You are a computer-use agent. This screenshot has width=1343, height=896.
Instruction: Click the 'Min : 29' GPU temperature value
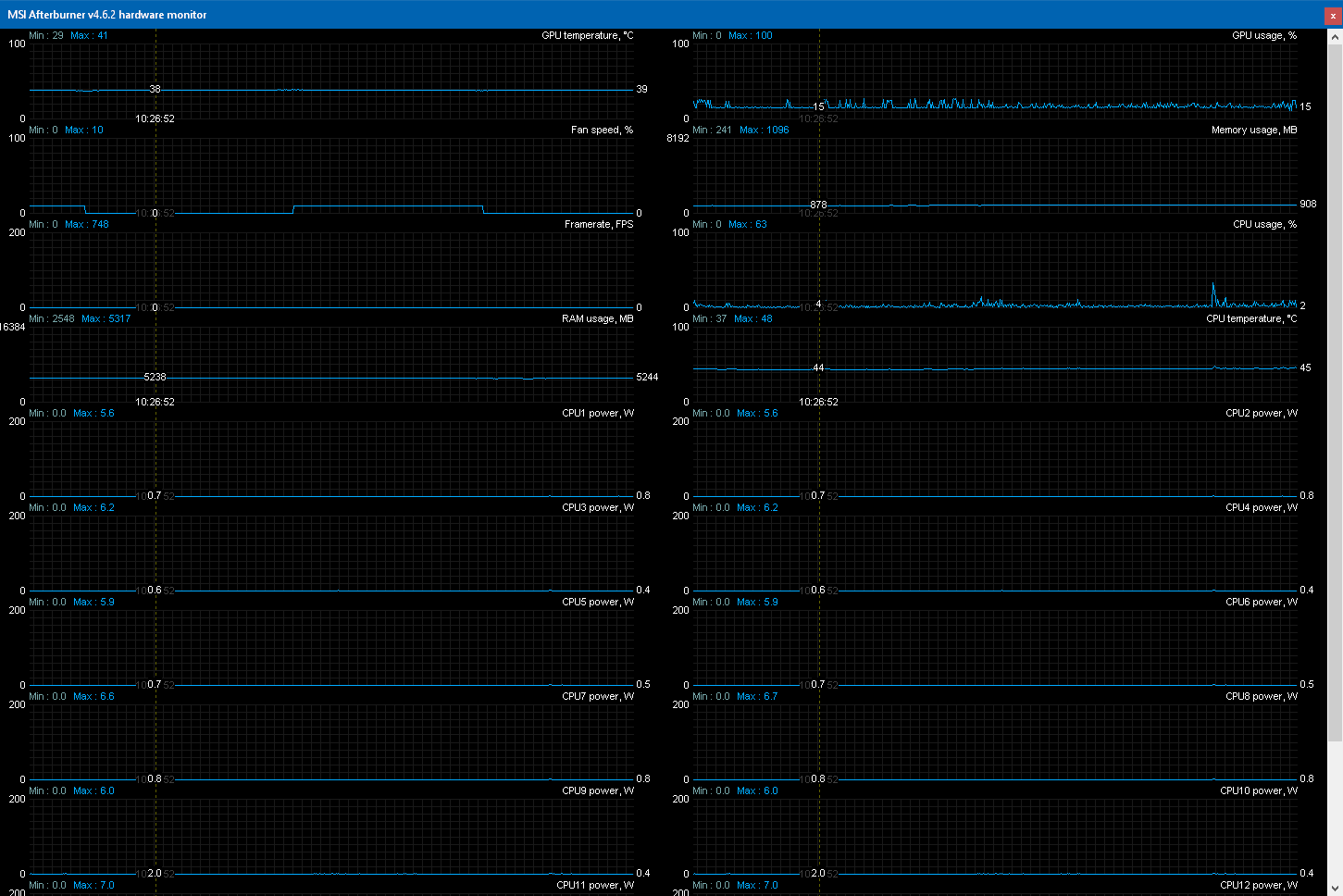pos(46,36)
